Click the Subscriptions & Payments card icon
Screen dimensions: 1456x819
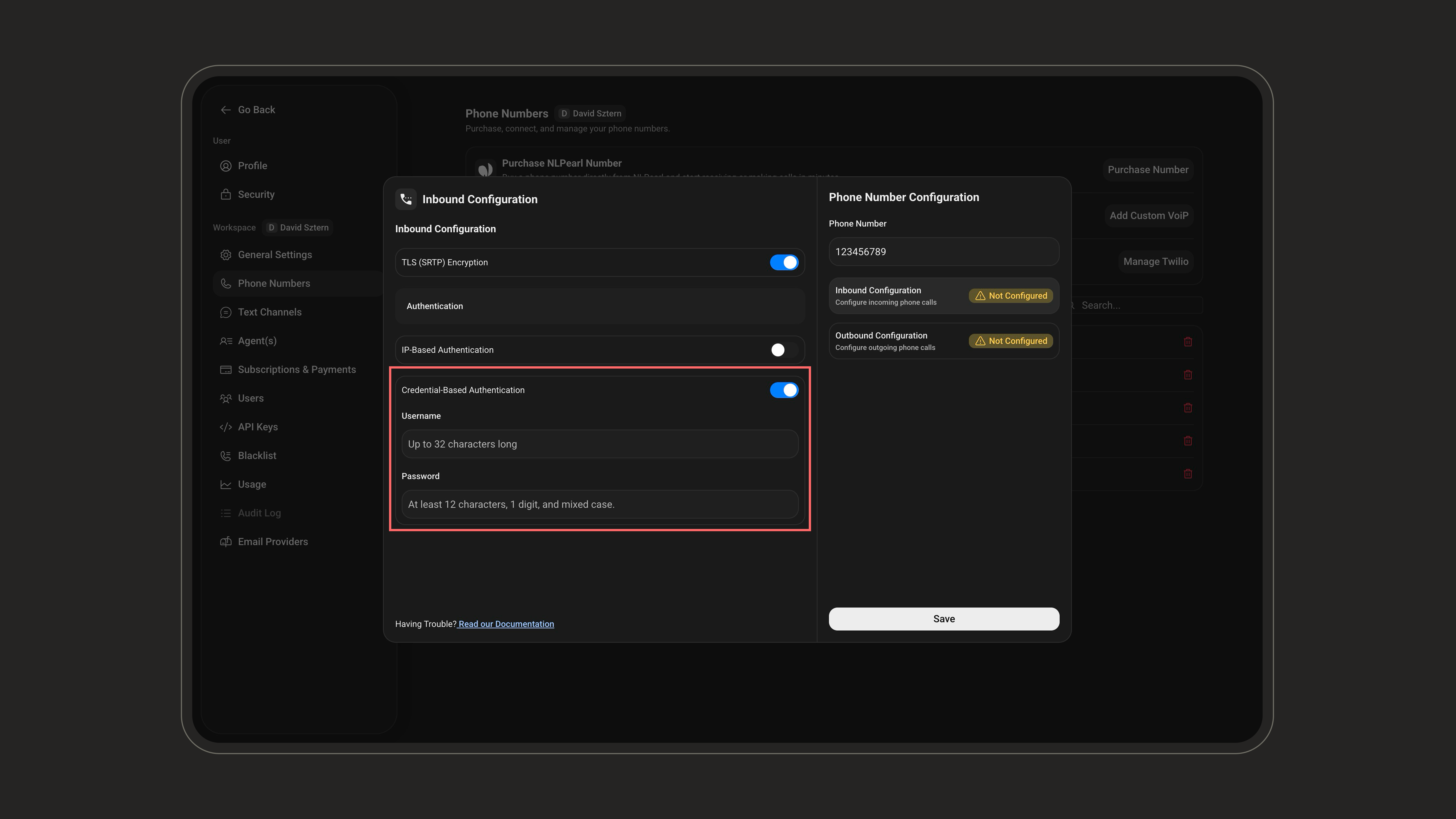(x=226, y=370)
